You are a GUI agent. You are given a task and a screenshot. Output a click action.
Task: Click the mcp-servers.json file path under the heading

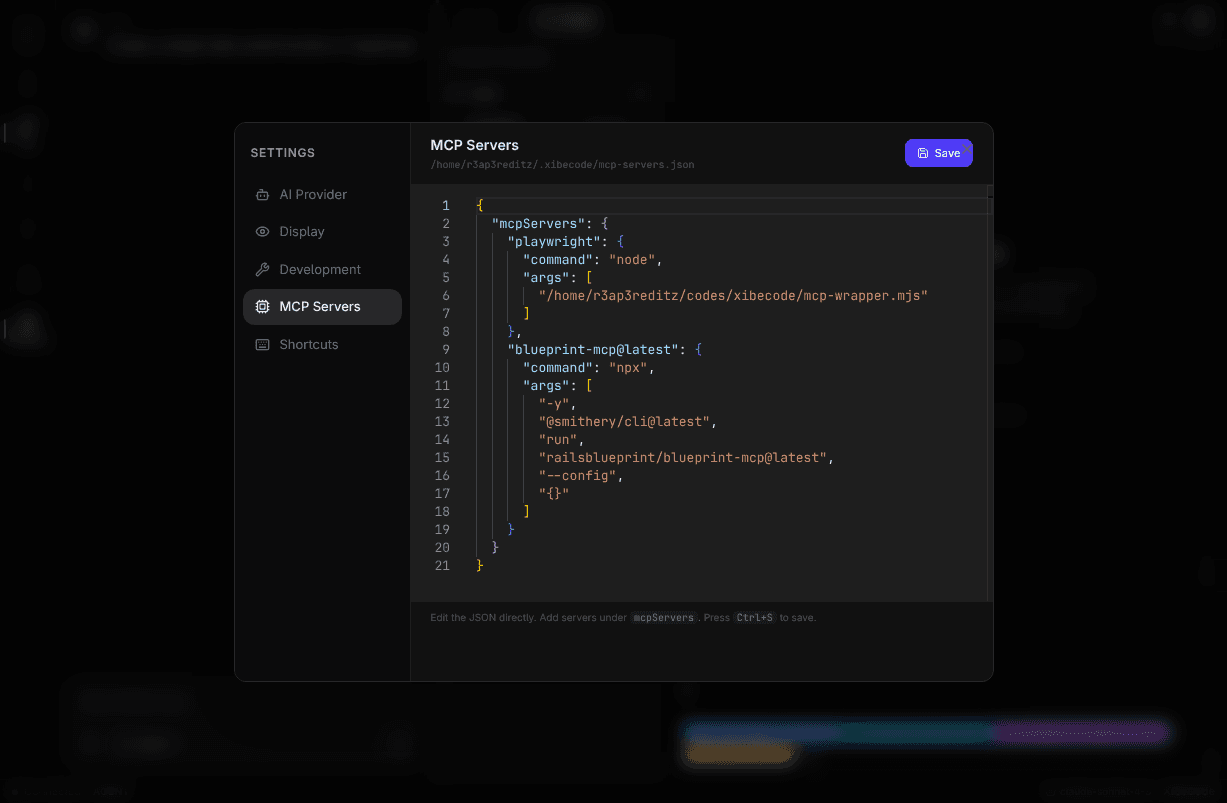point(562,164)
